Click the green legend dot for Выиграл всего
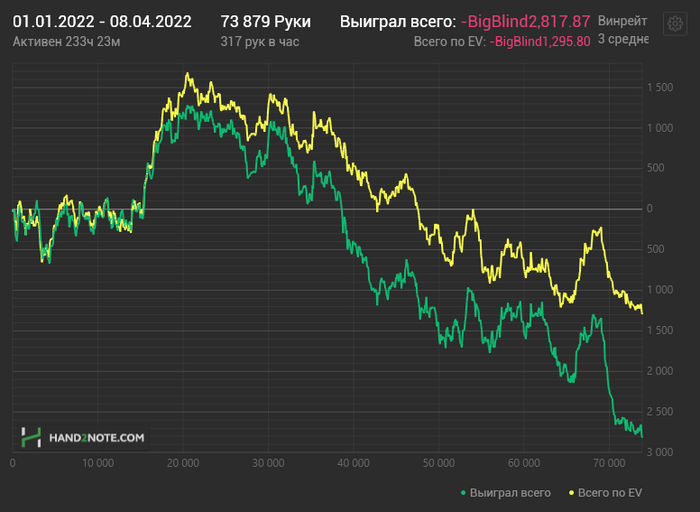 coord(463,493)
